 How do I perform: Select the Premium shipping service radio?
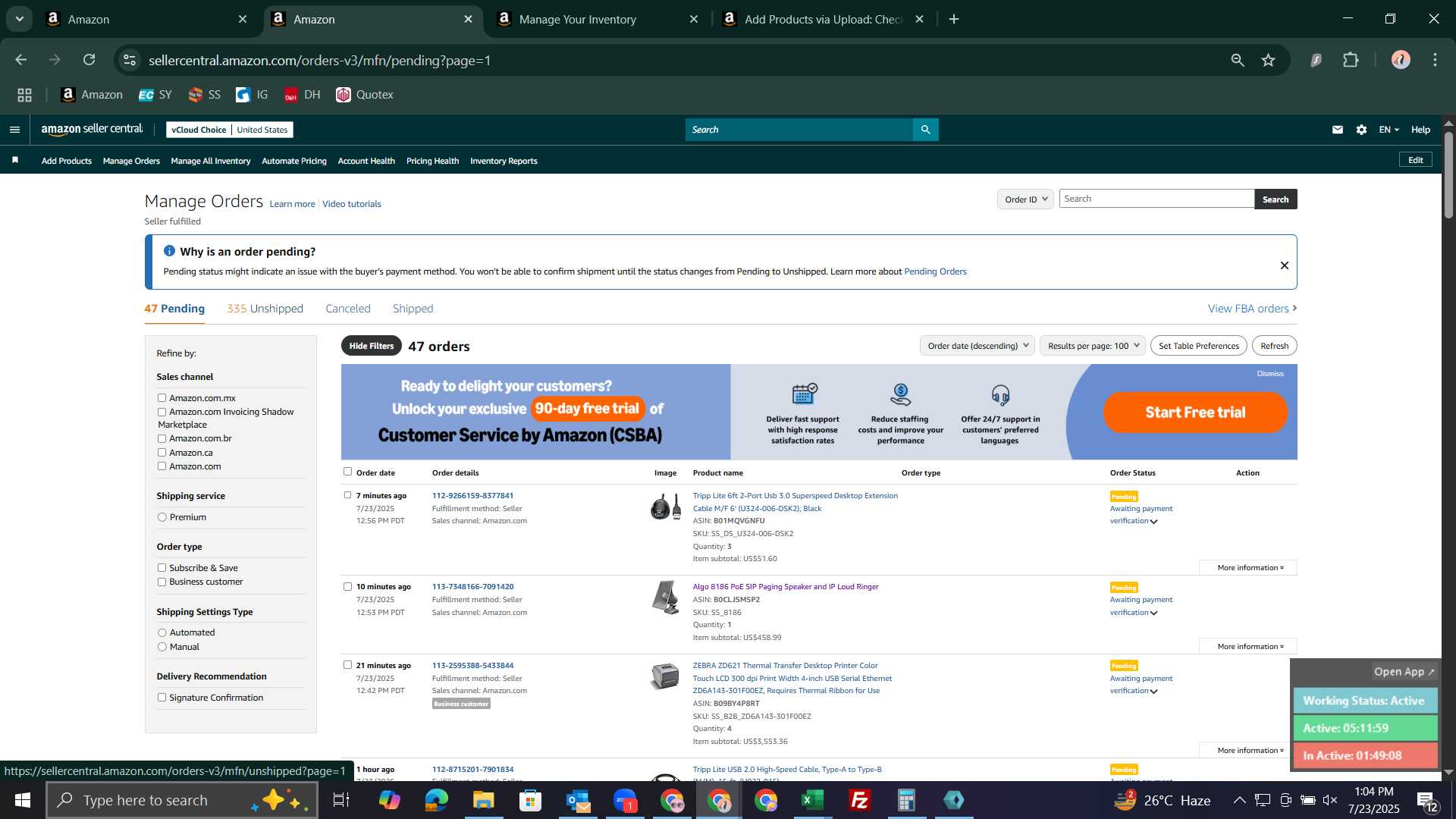[162, 517]
